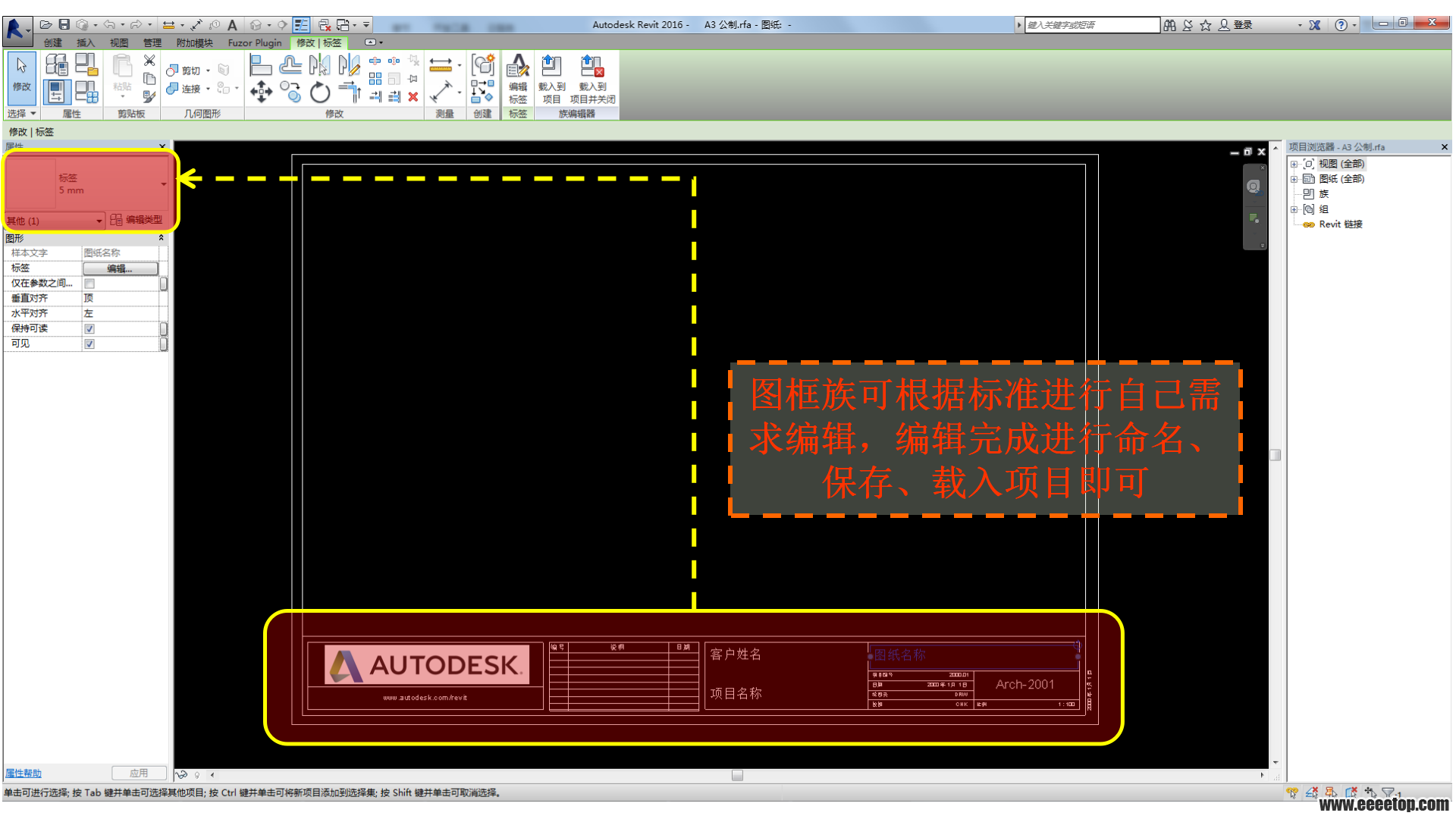Click Match Type Properties paintbrush icon
This screenshot has width=1456, height=819.
click(149, 96)
